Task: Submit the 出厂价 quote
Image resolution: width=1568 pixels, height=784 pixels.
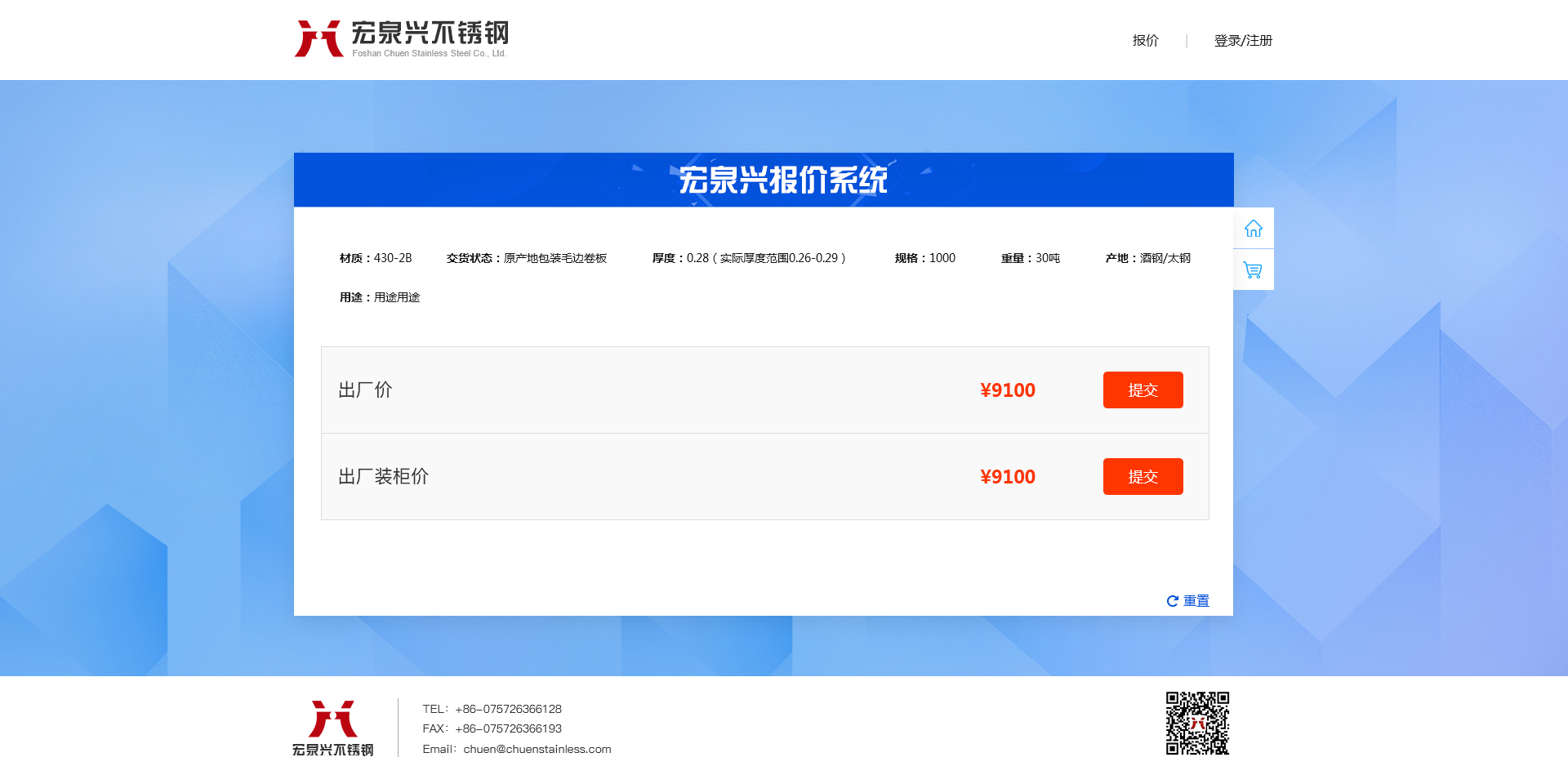Action: pyautogui.click(x=1143, y=390)
